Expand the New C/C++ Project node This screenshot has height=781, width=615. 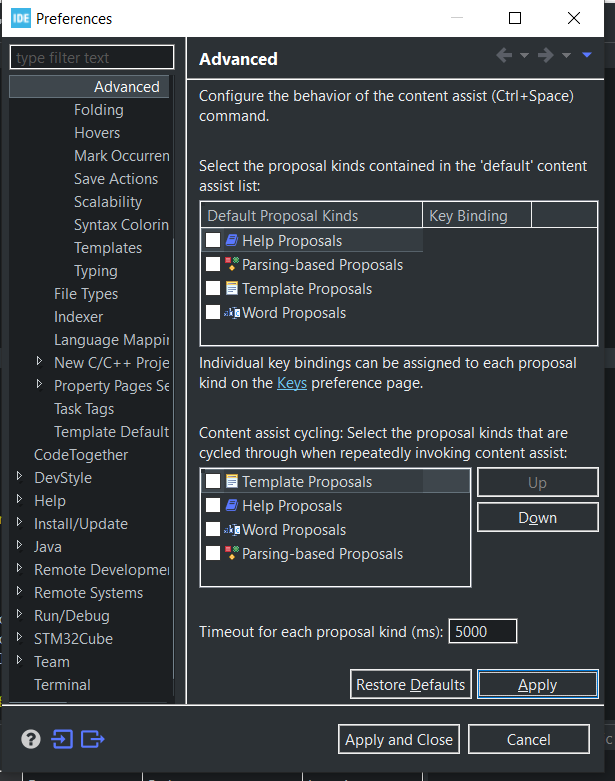pyautogui.click(x=39, y=362)
